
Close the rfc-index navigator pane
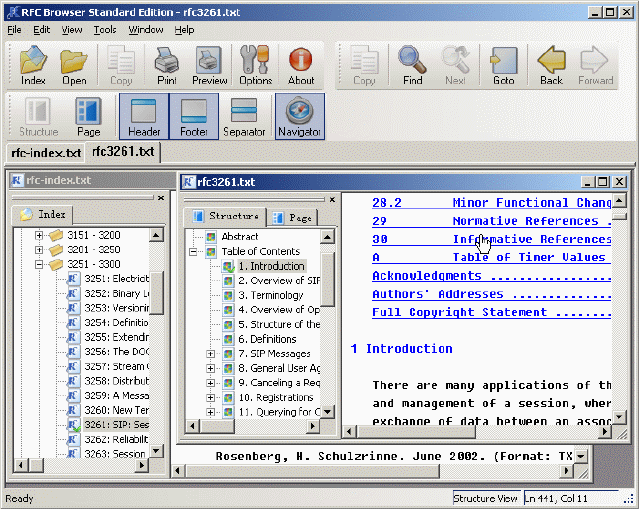pos(161,198)
